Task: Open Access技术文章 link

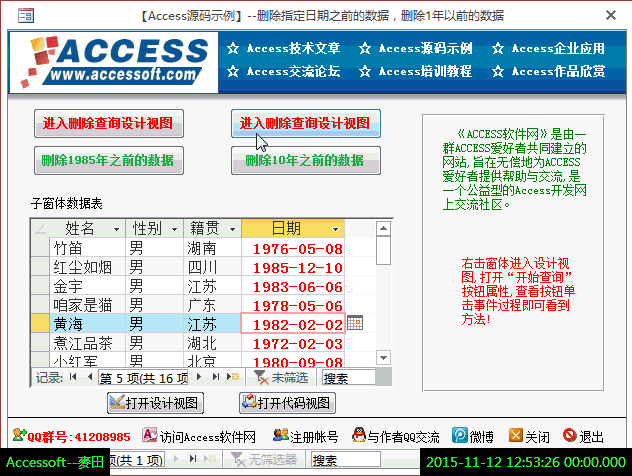Action: click(284, 48)
